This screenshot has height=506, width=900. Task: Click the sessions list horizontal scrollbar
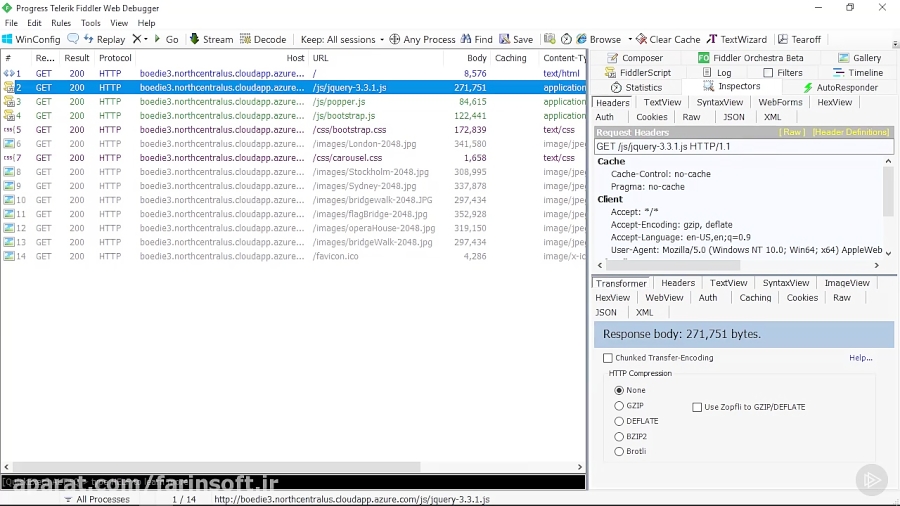tap(217, 467)
